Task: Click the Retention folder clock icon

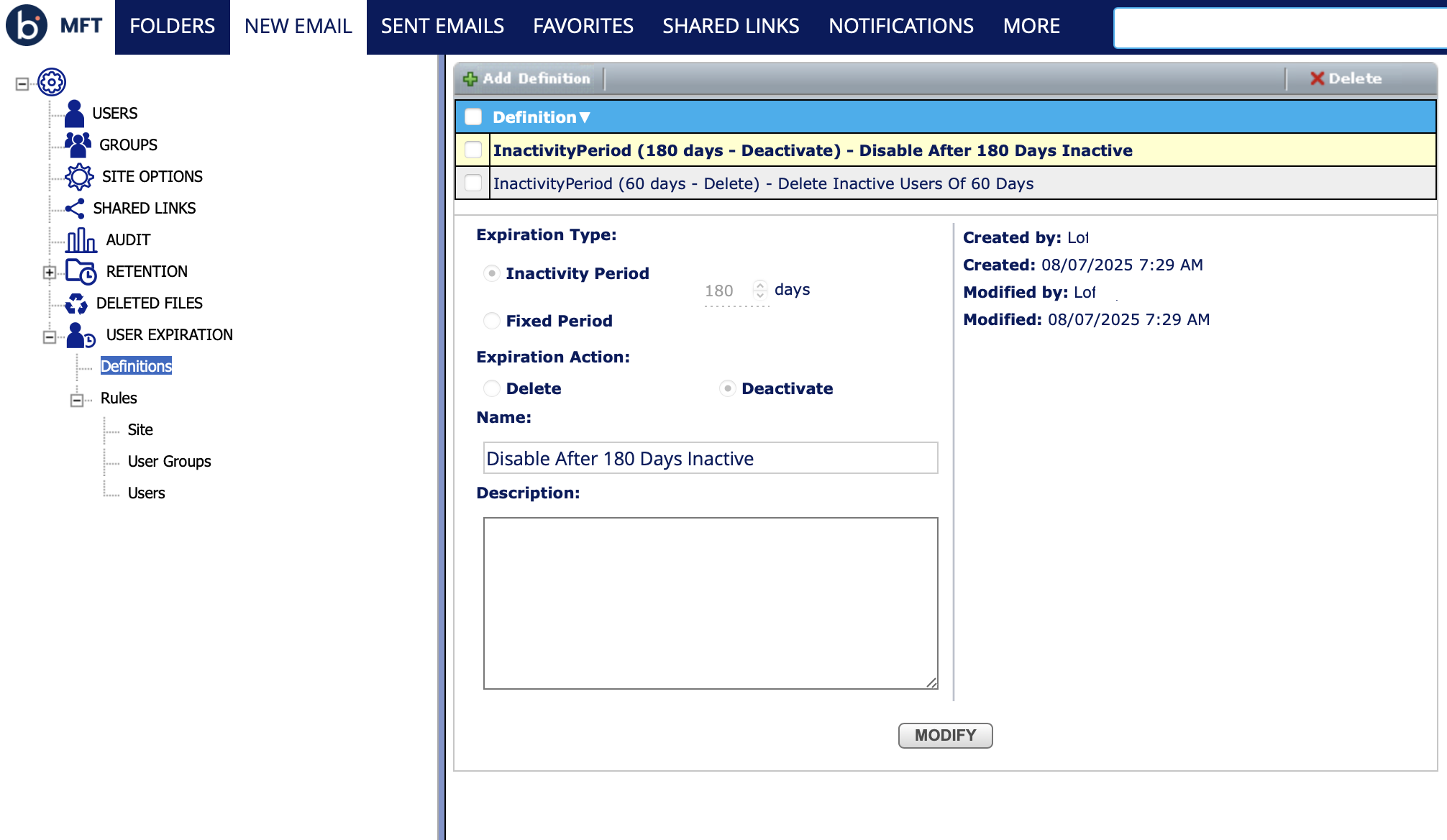Action: 81,272
